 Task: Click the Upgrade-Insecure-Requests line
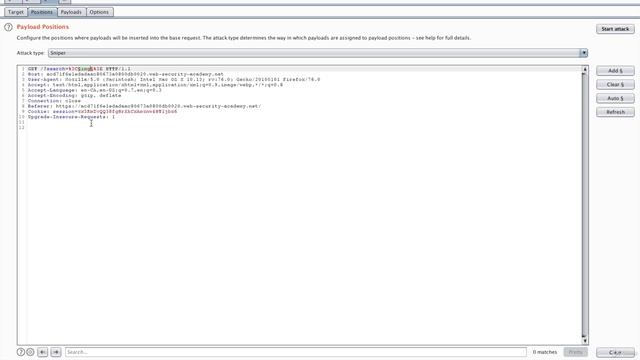click(x=71, y=117)
